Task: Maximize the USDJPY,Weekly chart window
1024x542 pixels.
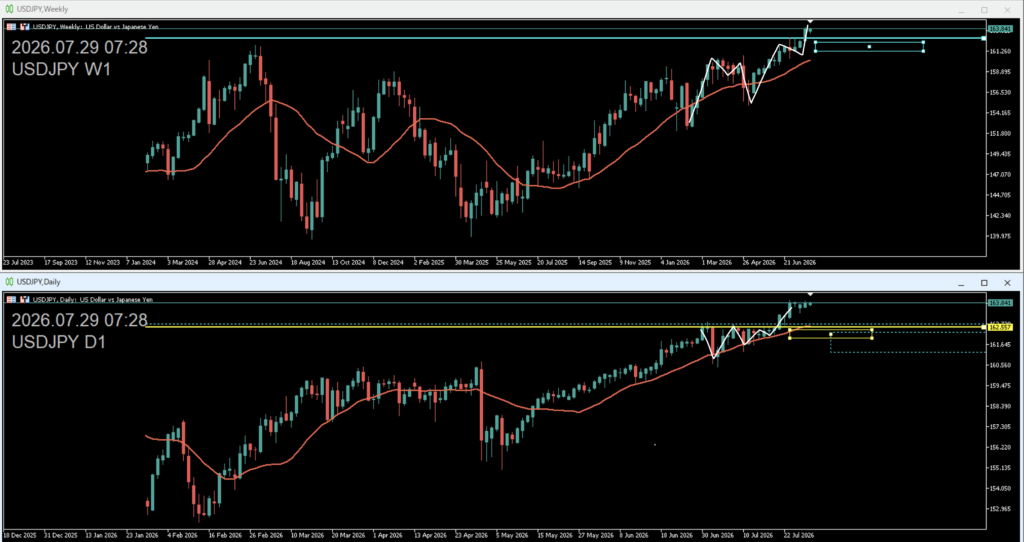Action: 984,10
